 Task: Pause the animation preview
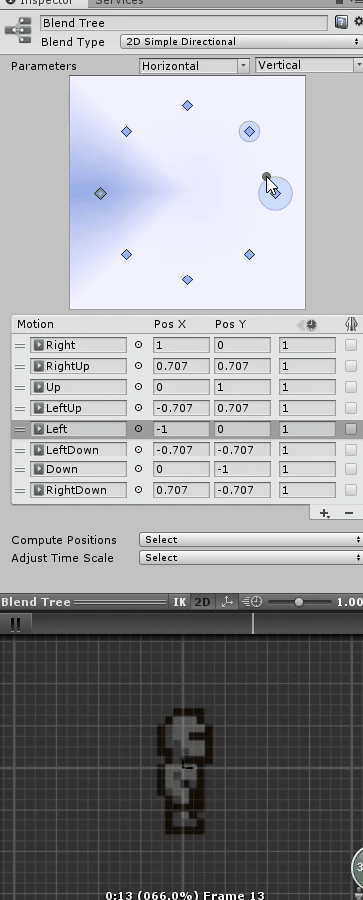click(x=16, y=624)
